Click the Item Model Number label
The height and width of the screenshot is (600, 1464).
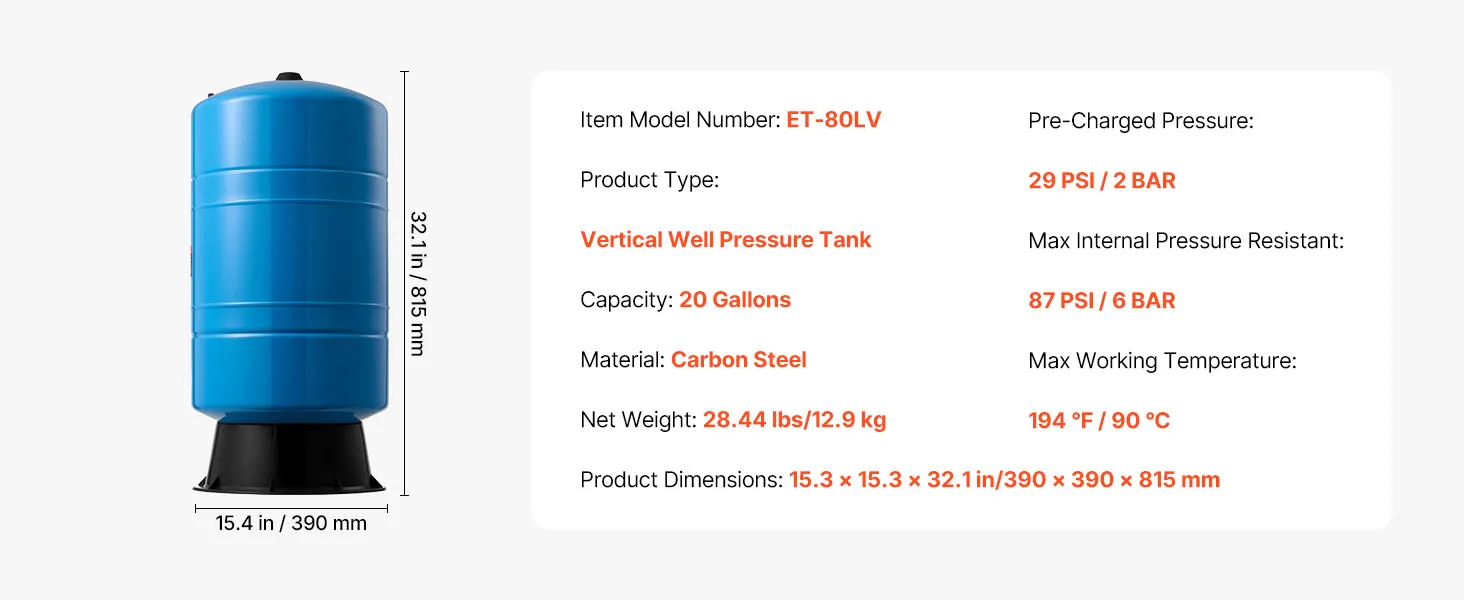pyautogui.click(x=679, y=120)
